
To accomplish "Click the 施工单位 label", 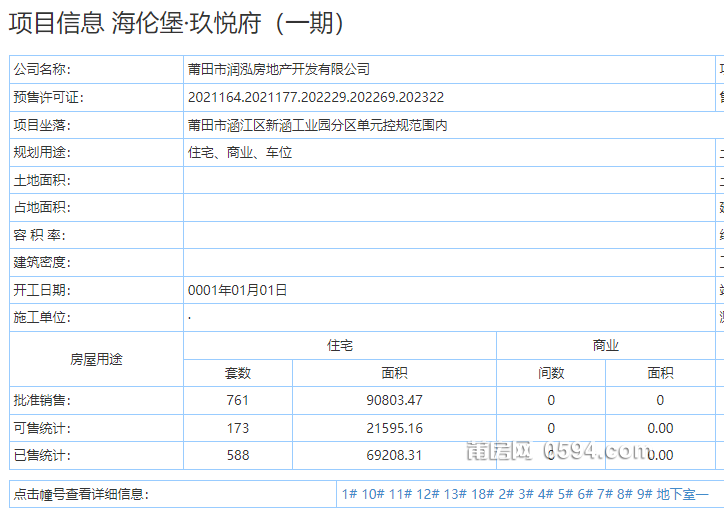I will (42, 317).
